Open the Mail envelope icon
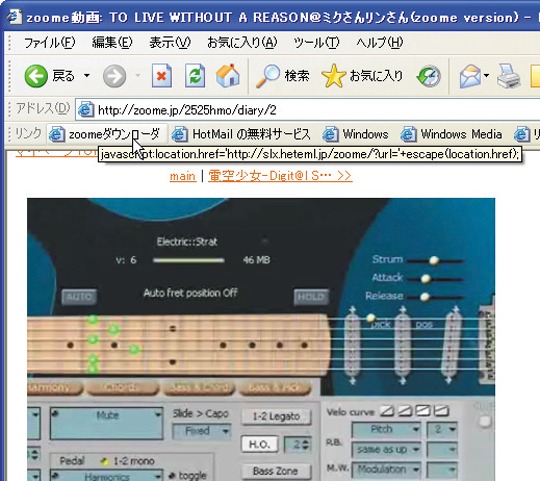 470,76
